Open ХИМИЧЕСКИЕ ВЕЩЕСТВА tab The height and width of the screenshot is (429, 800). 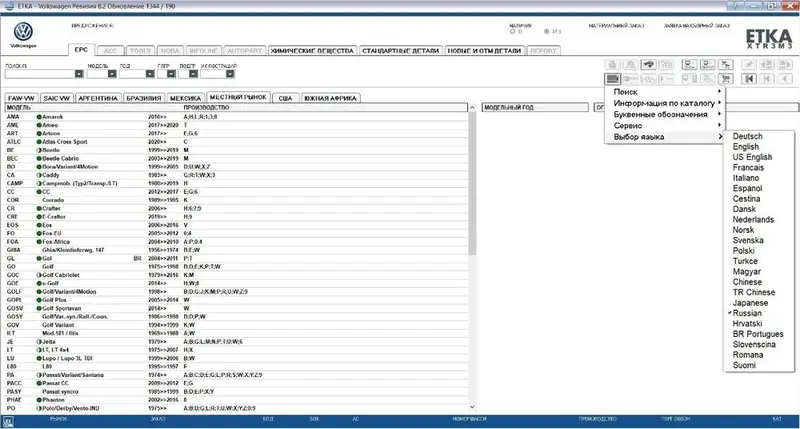(312, 51)
